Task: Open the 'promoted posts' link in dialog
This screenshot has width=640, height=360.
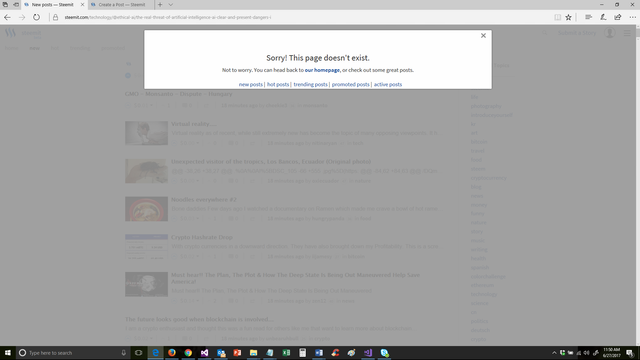Action: pyautogui.click(x=350, y=84)
